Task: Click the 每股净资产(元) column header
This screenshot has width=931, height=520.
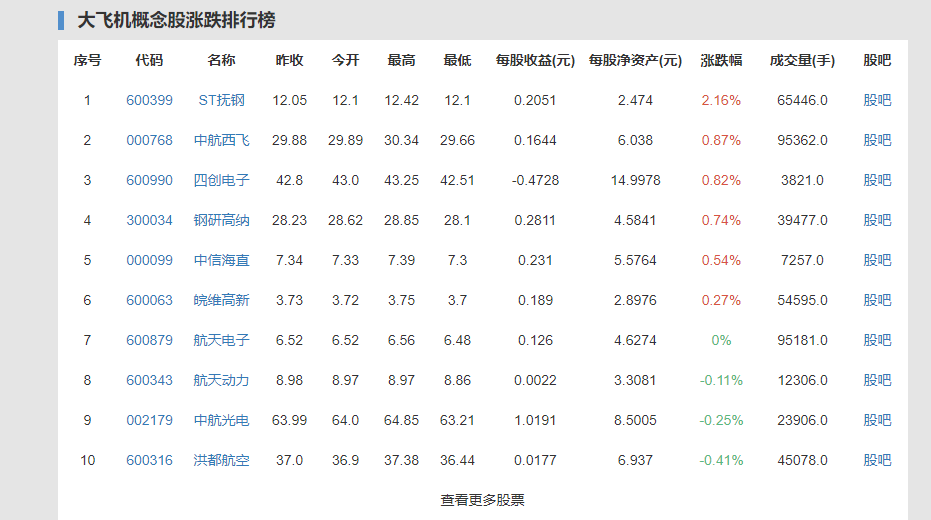Action: (635, 61)
